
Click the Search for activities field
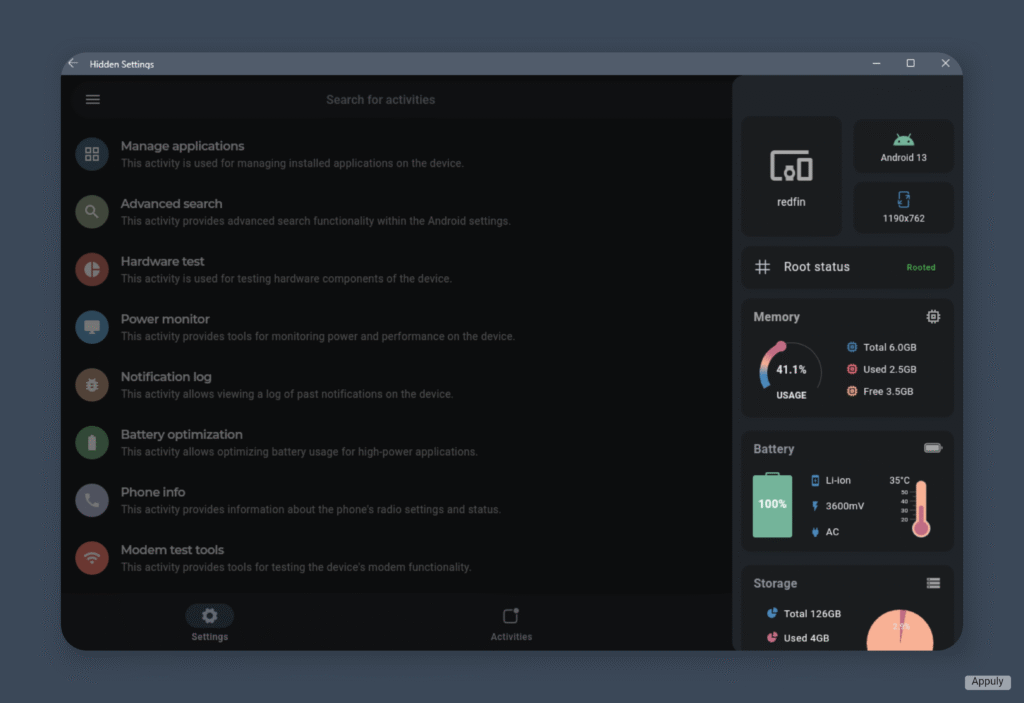click(x=381, y=100)
